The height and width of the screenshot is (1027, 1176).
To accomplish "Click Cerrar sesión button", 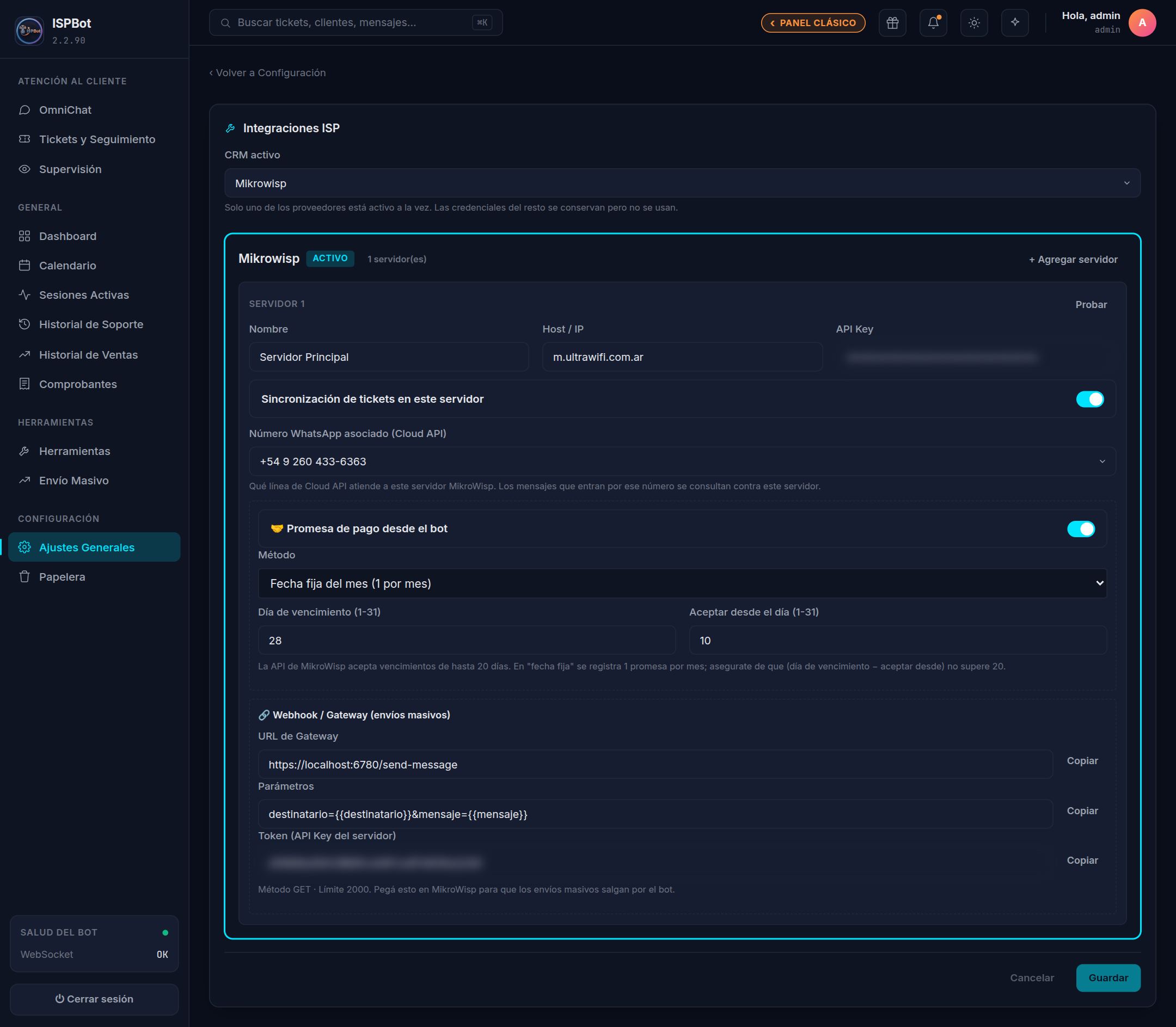I will (94, 999).
